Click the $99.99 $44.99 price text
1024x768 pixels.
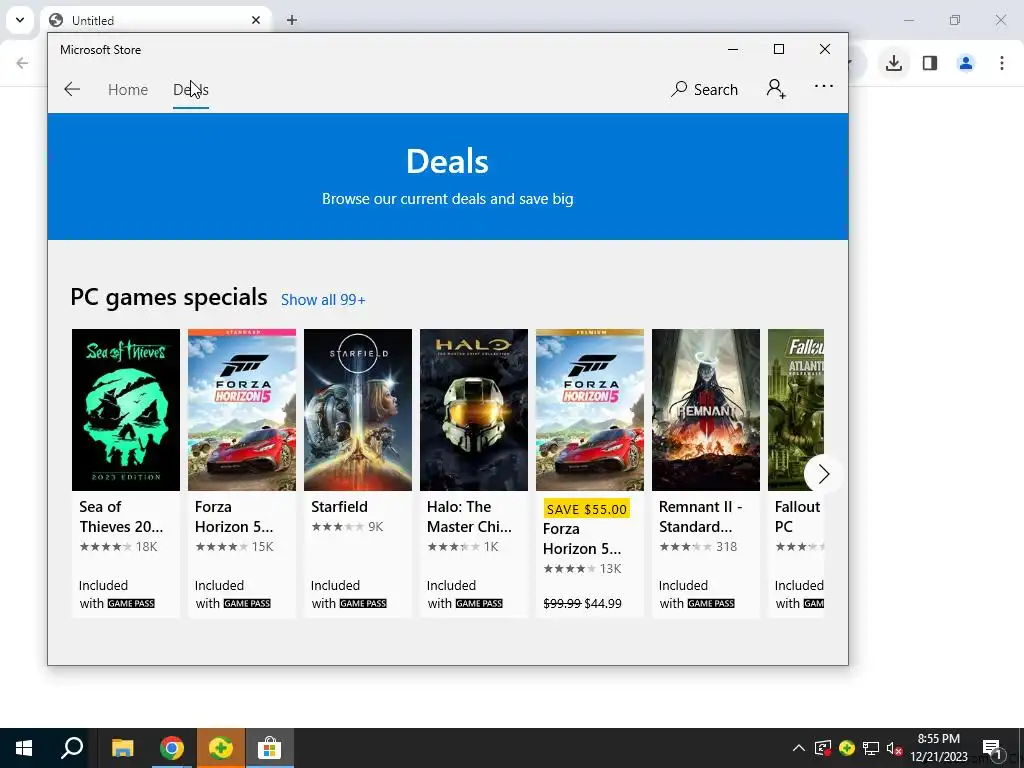[583, 603]
